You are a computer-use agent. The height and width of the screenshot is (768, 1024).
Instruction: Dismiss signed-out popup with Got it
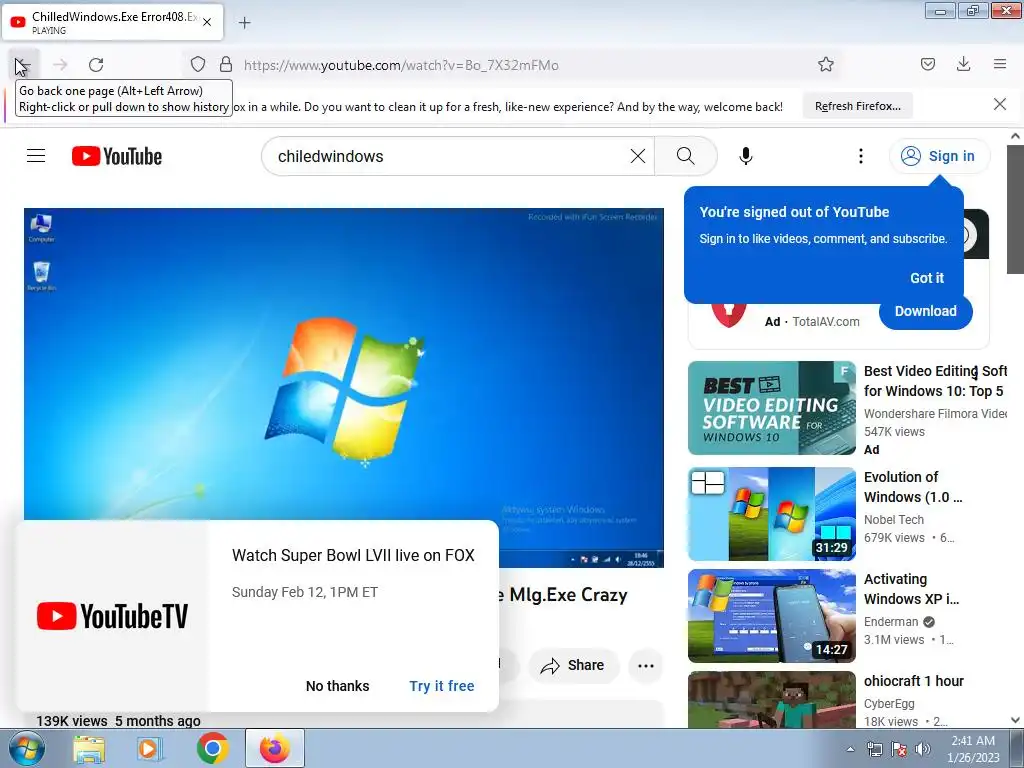(927, 278)
